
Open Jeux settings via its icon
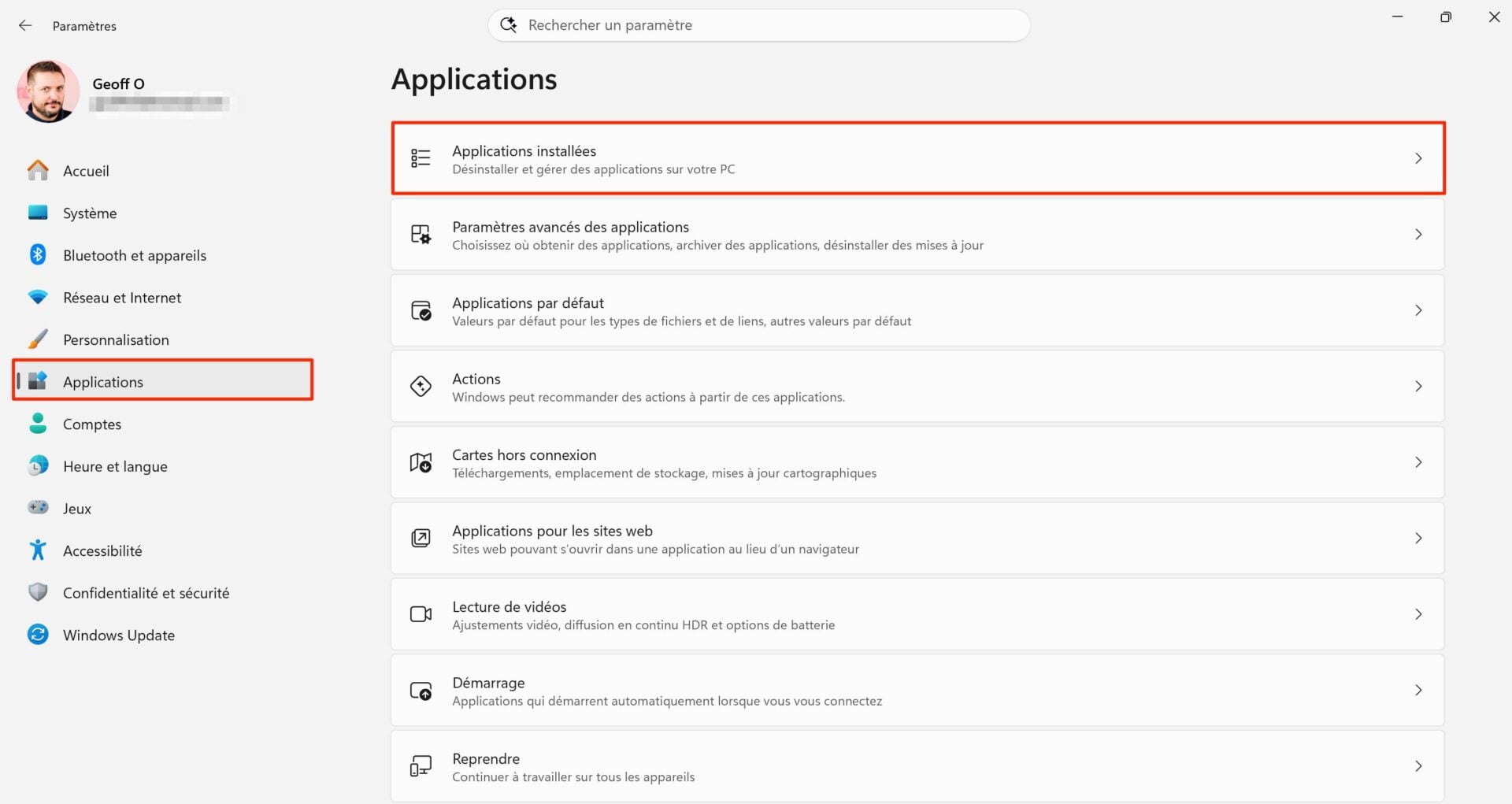pyautogui.click(x=38, y=508)
